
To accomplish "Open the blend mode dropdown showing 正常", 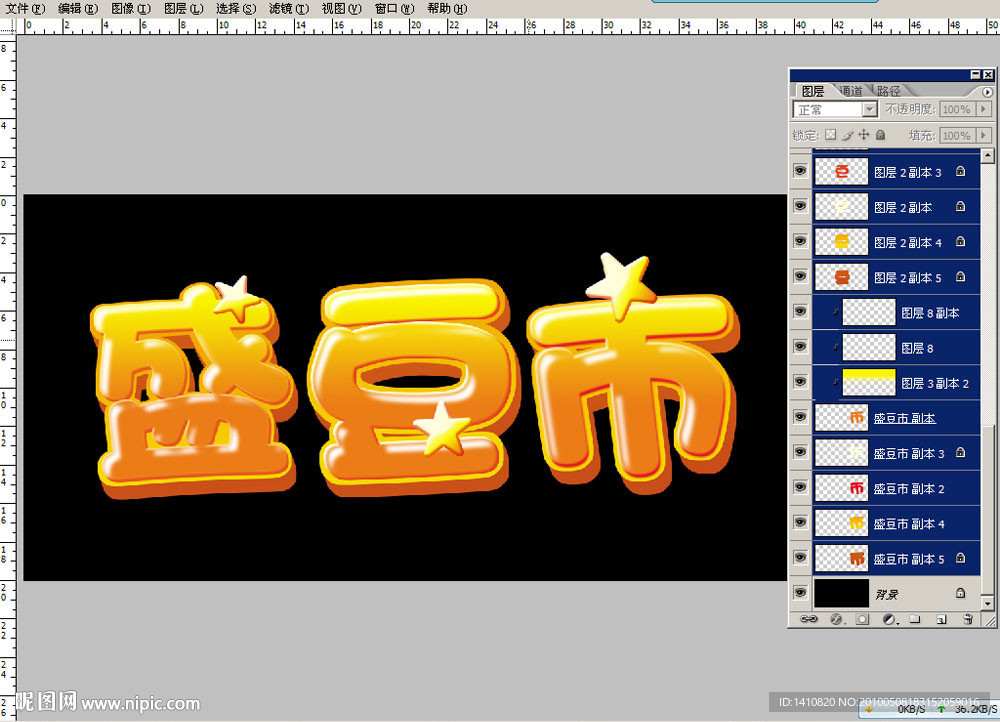I will (835, 109).
